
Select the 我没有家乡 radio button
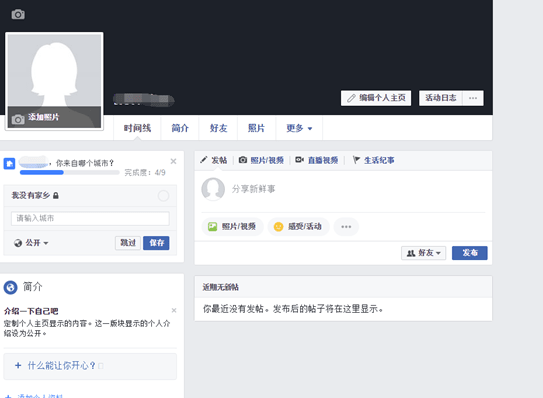(163, 196)
